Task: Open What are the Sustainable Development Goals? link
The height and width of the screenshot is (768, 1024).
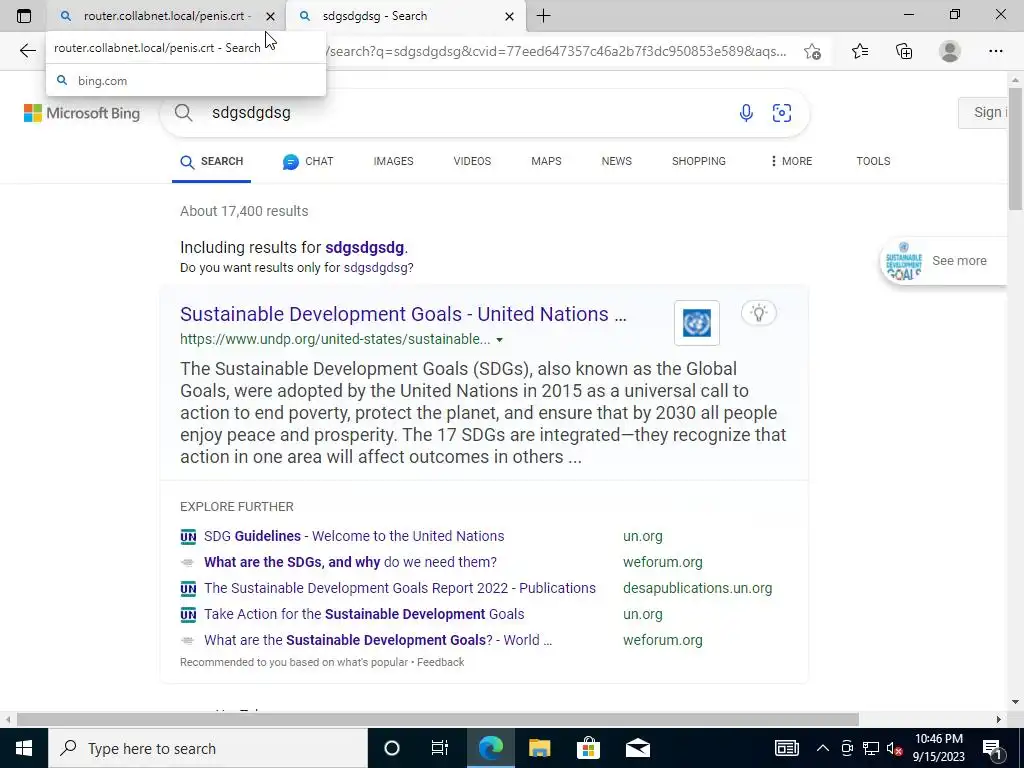Action: 377,641
